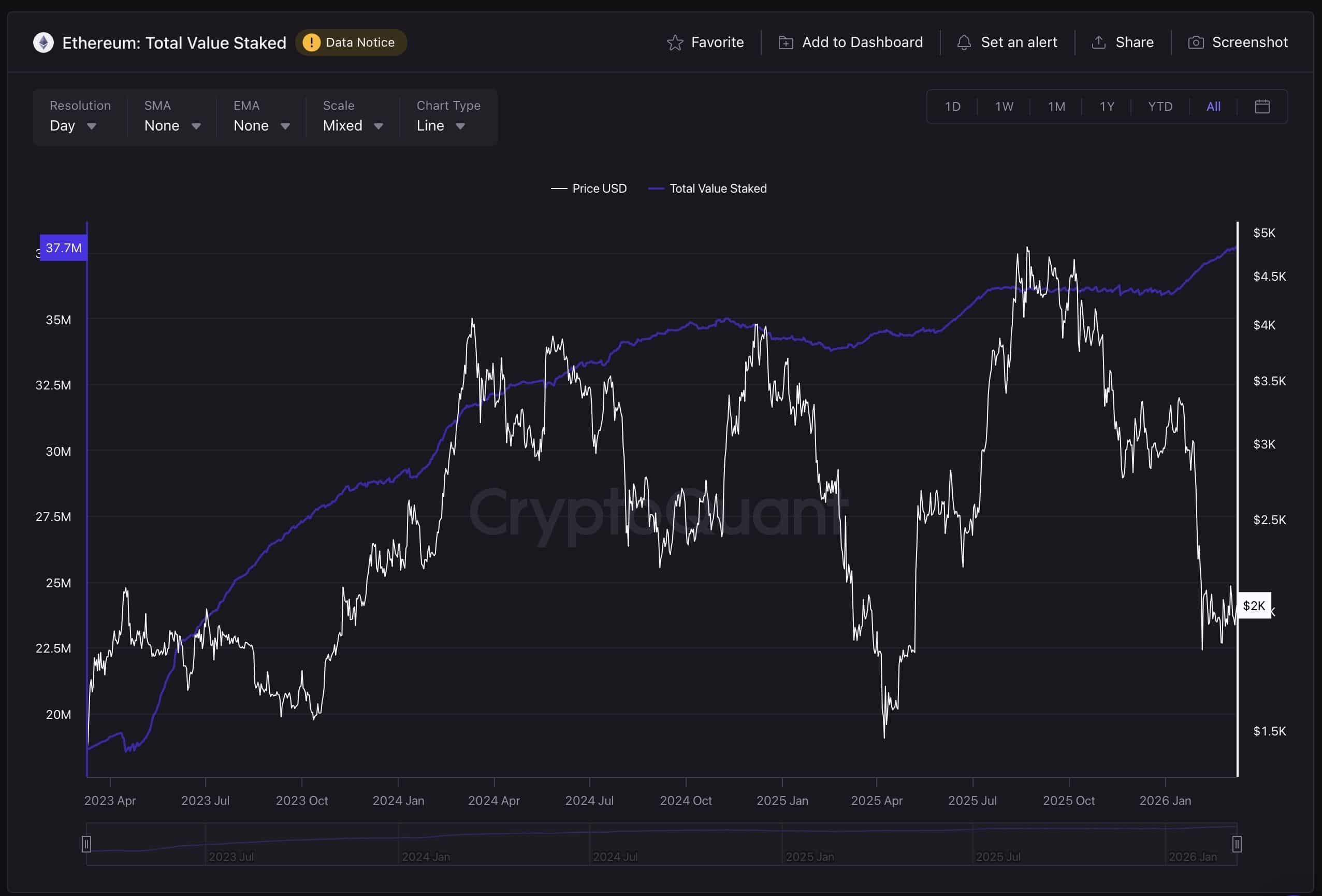1322x896 pixels.
Task: Select the 1Y time range
Action: click(x=1107, y=107)
